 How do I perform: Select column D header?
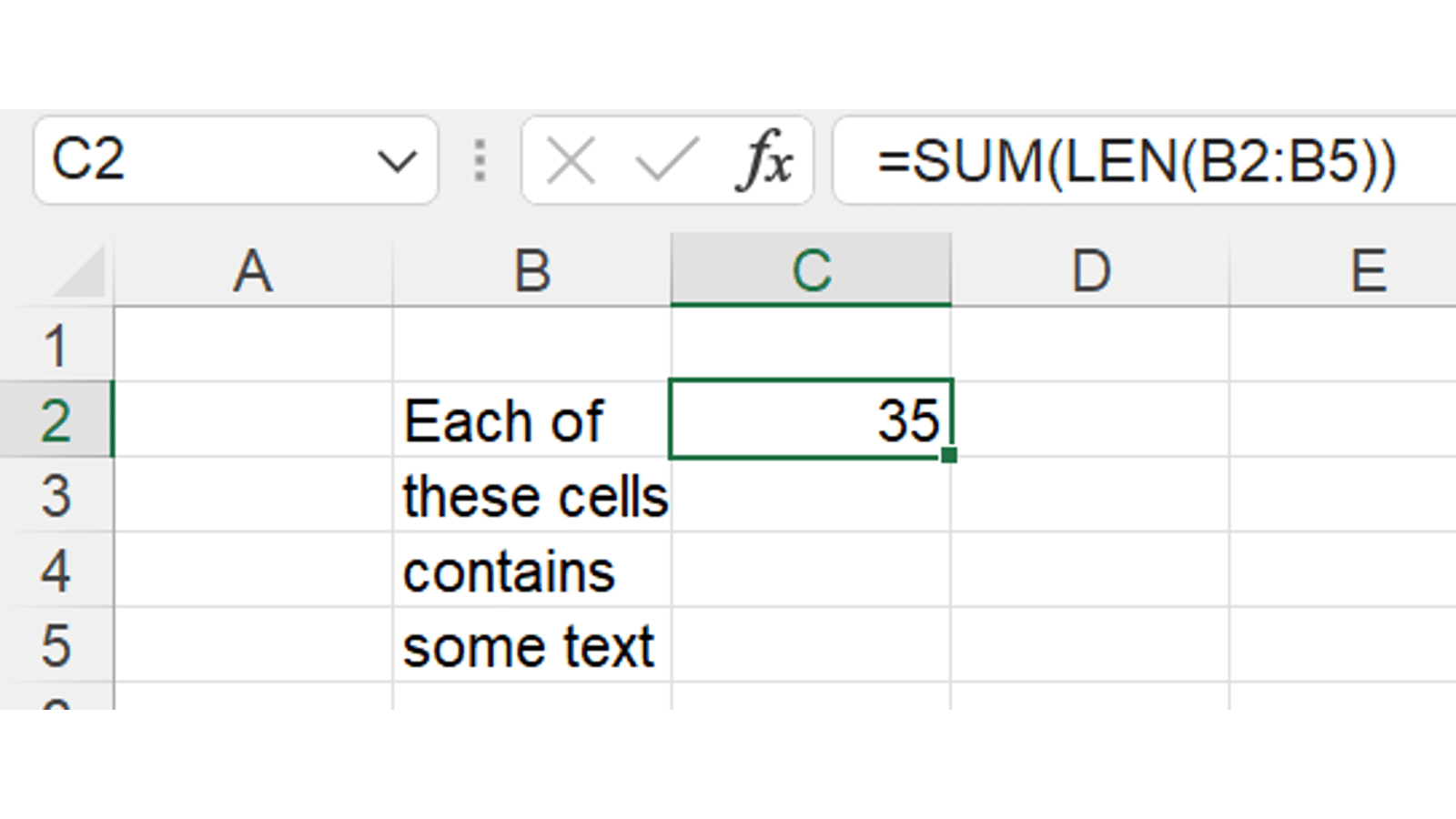[x=1090, y=271]
